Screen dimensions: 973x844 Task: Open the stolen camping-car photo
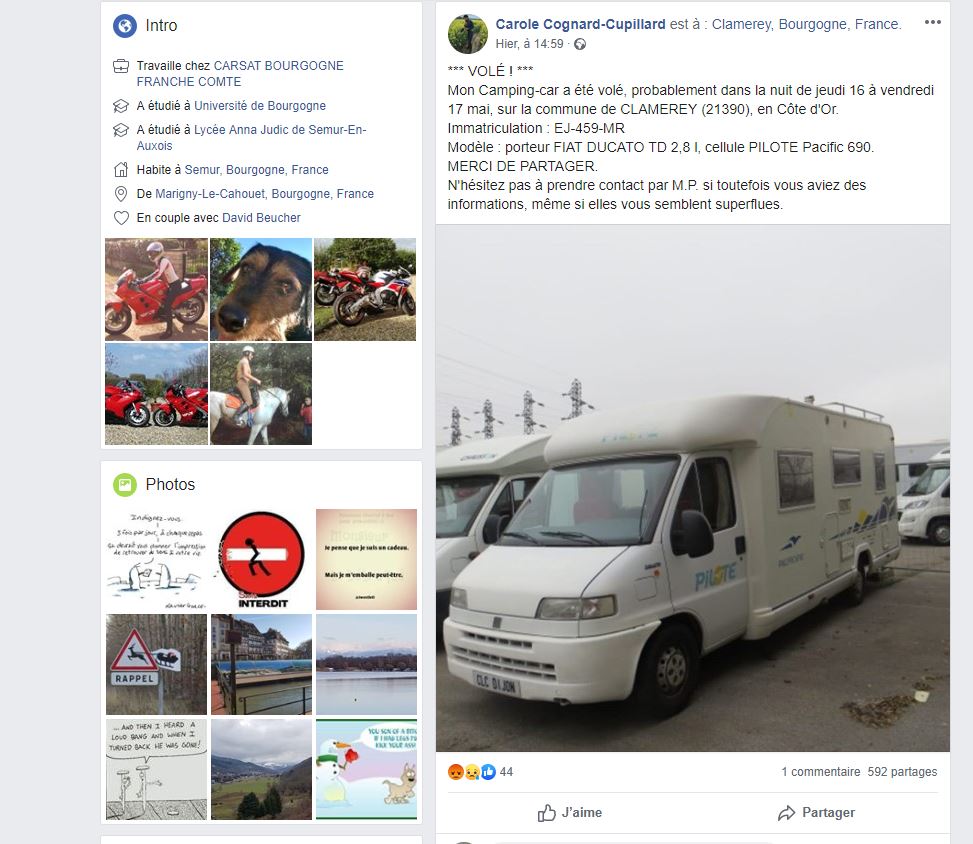pos(693,488)
